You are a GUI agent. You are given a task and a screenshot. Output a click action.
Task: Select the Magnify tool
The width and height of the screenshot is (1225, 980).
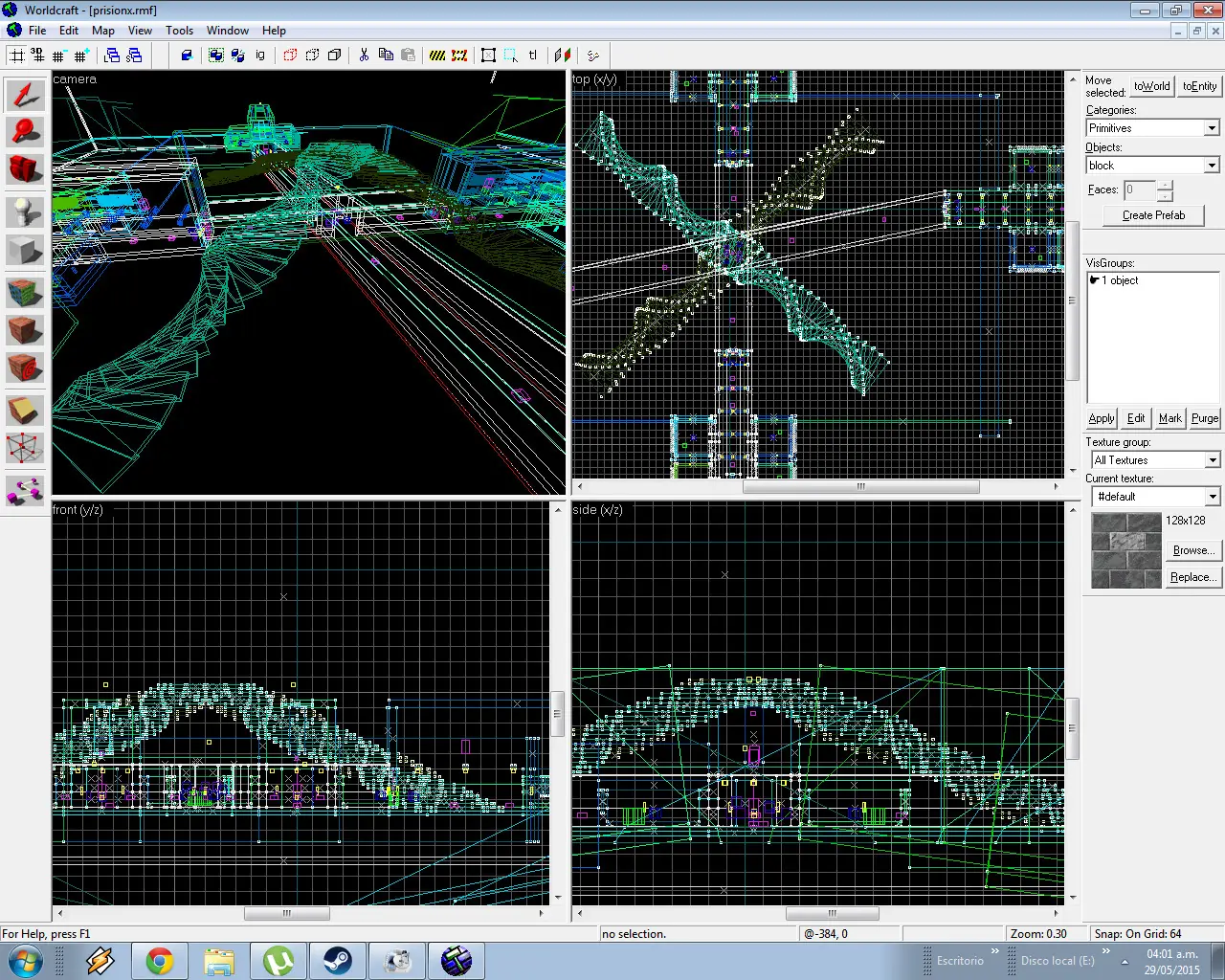click(x=25, y=132)
